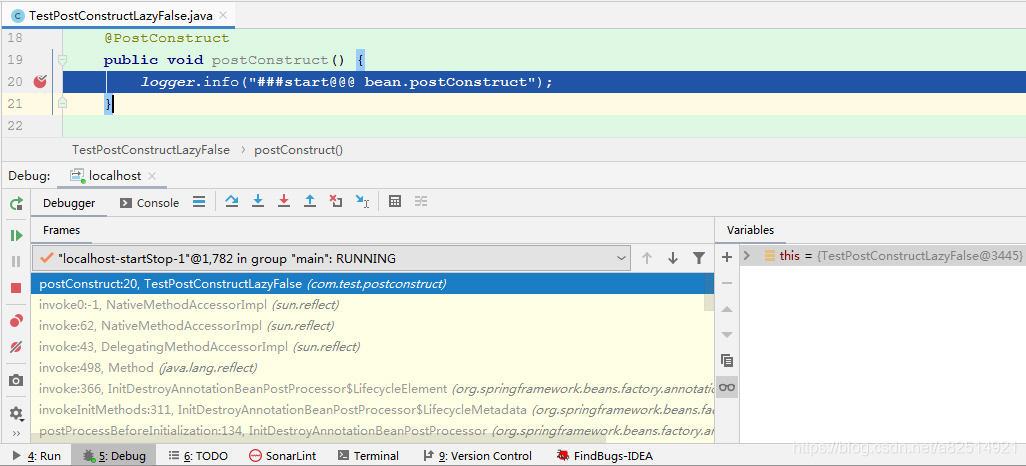This screenshot has width=1026, height=466.
Task: Open the 6: TODO tool window
Action: click(198, 456)
